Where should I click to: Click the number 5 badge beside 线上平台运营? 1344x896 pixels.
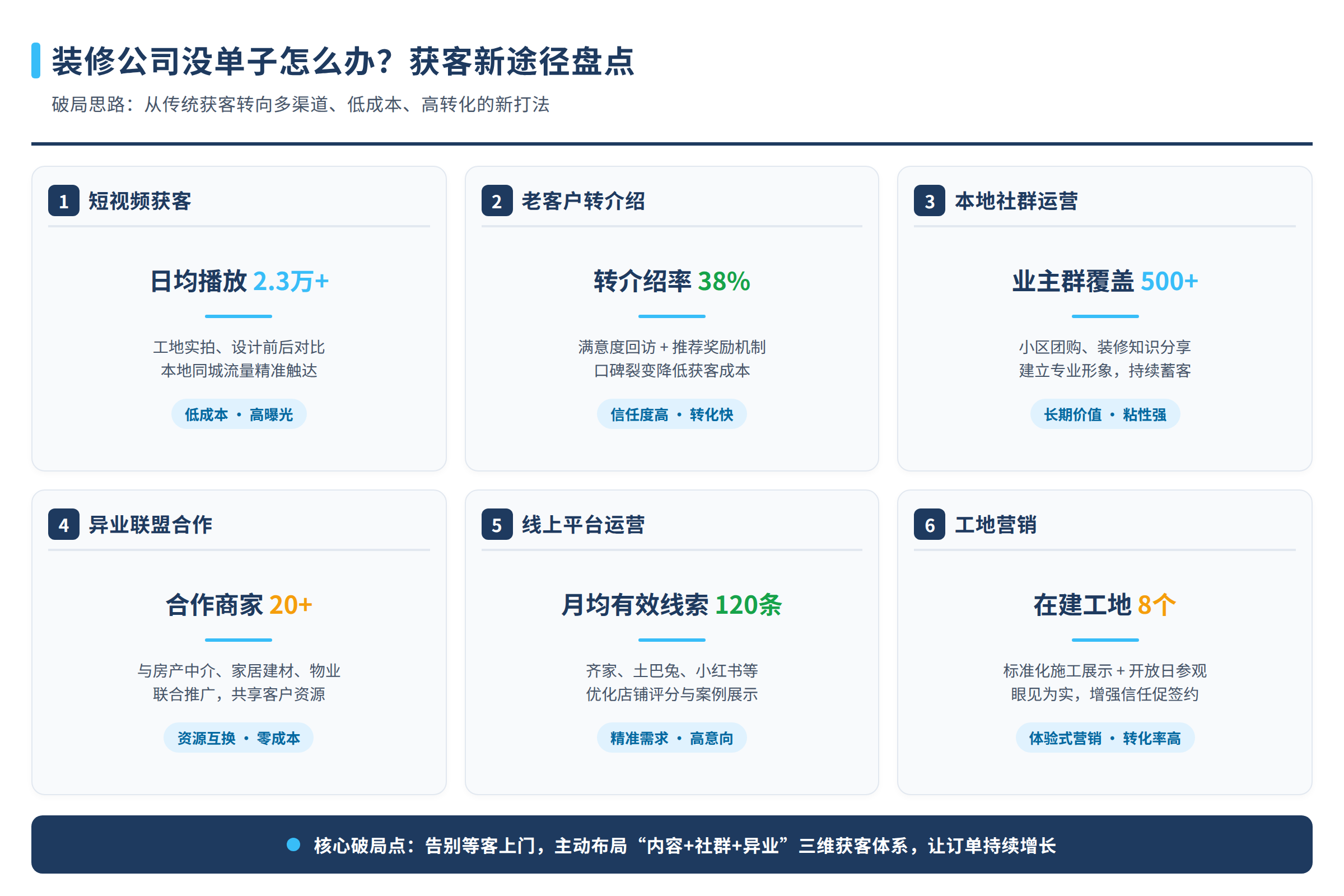497,525
